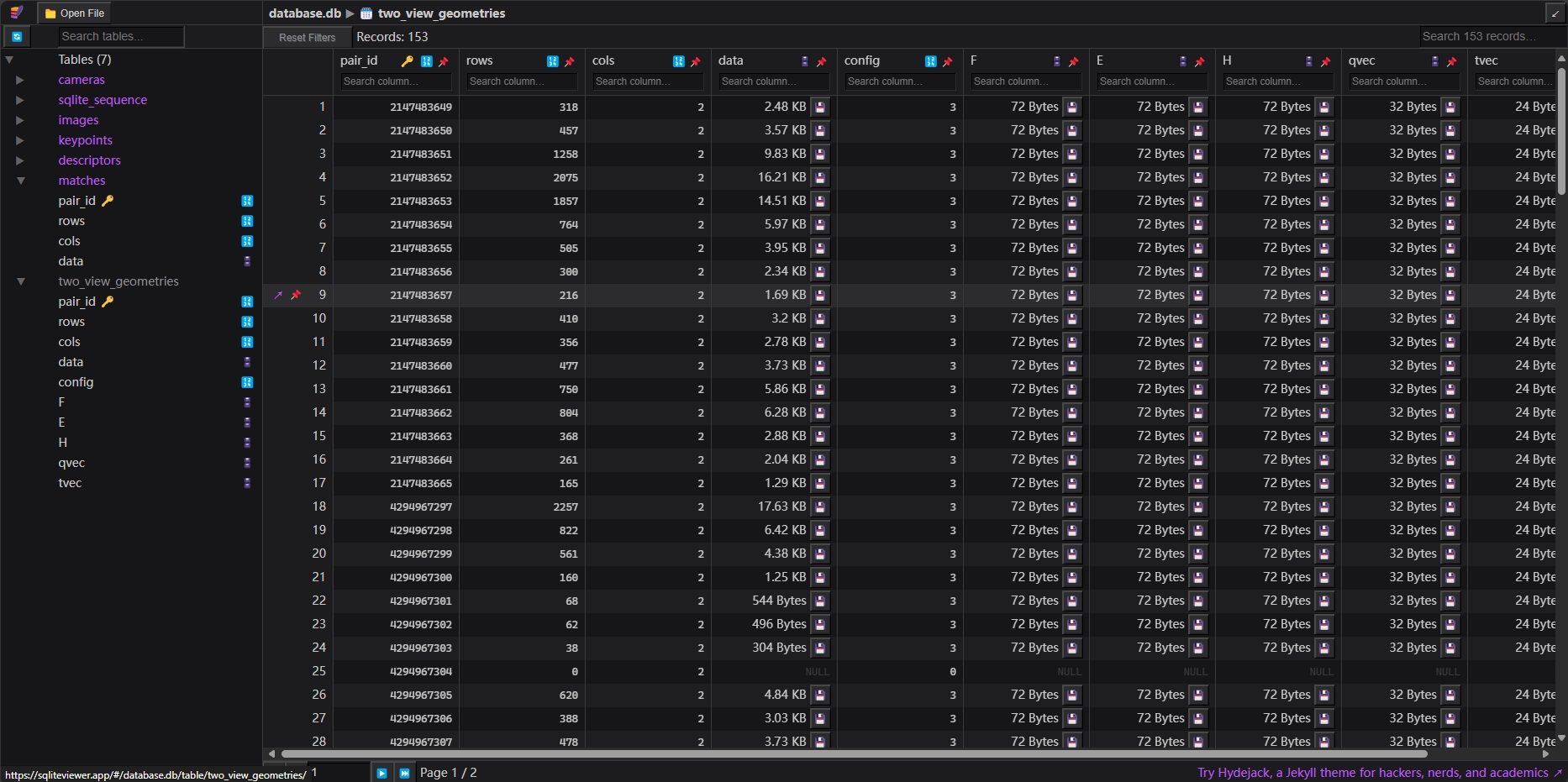
Task: Click the collapse arrow icon at top right
Action: (1555, 13)
